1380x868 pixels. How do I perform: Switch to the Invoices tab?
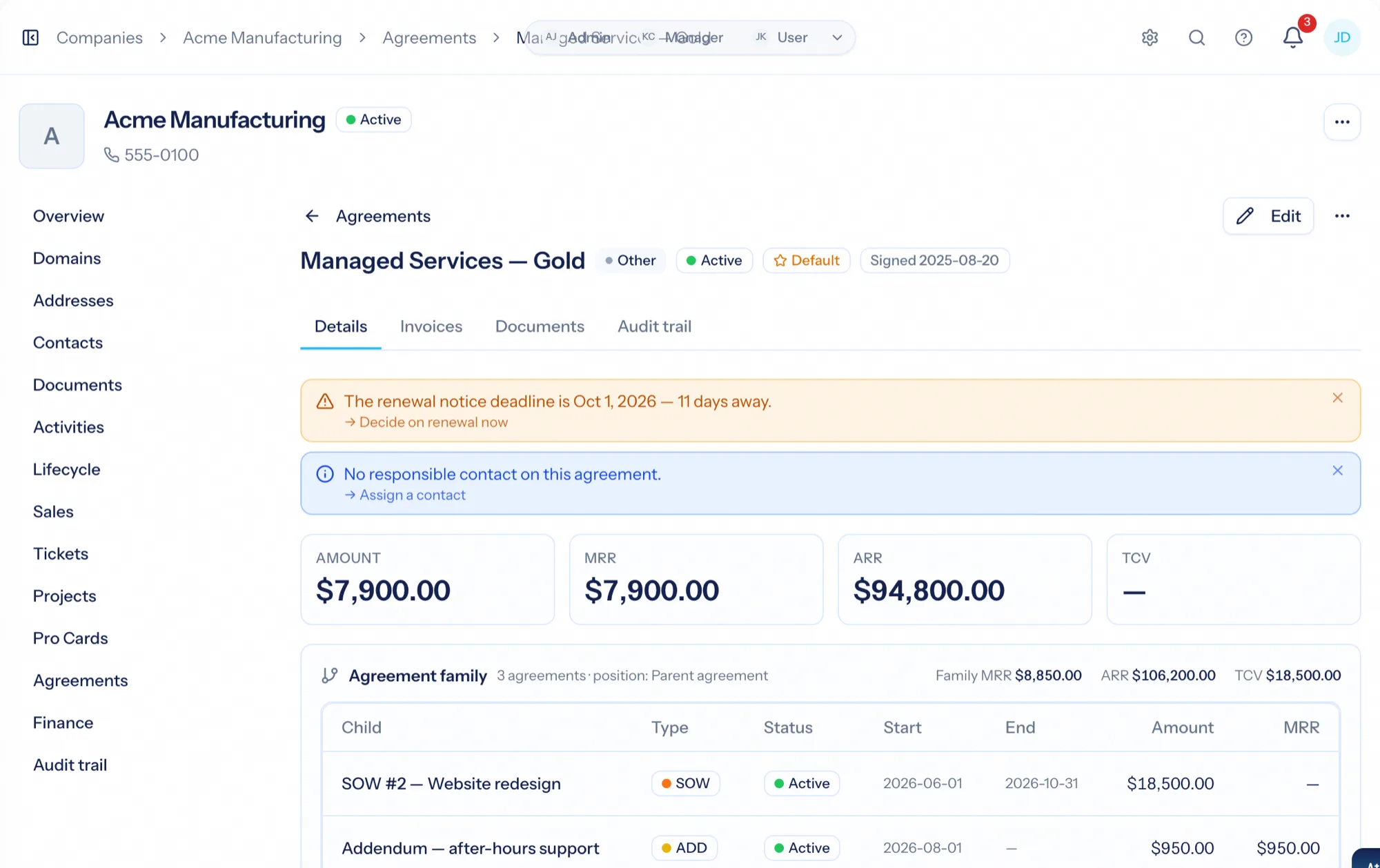[431, 326]
